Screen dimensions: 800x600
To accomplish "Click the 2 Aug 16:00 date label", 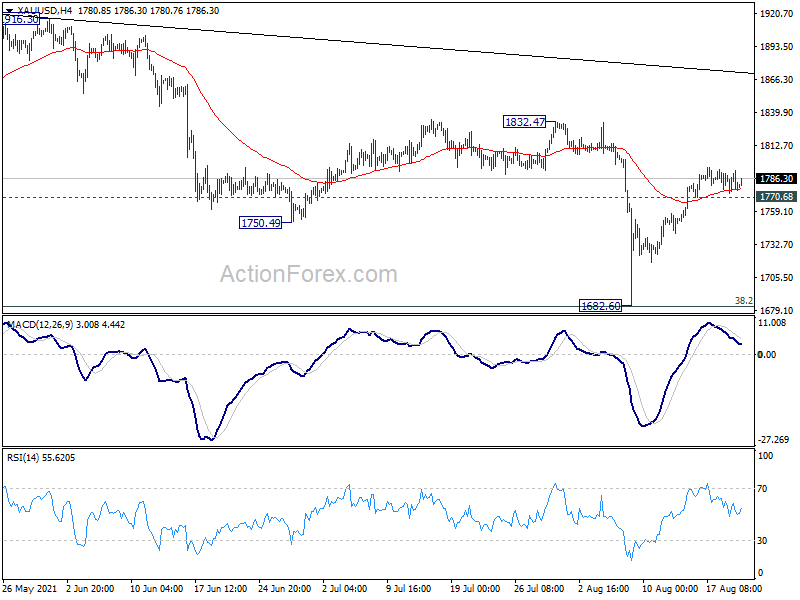I will pyautogui.click(x=604, y=588).
